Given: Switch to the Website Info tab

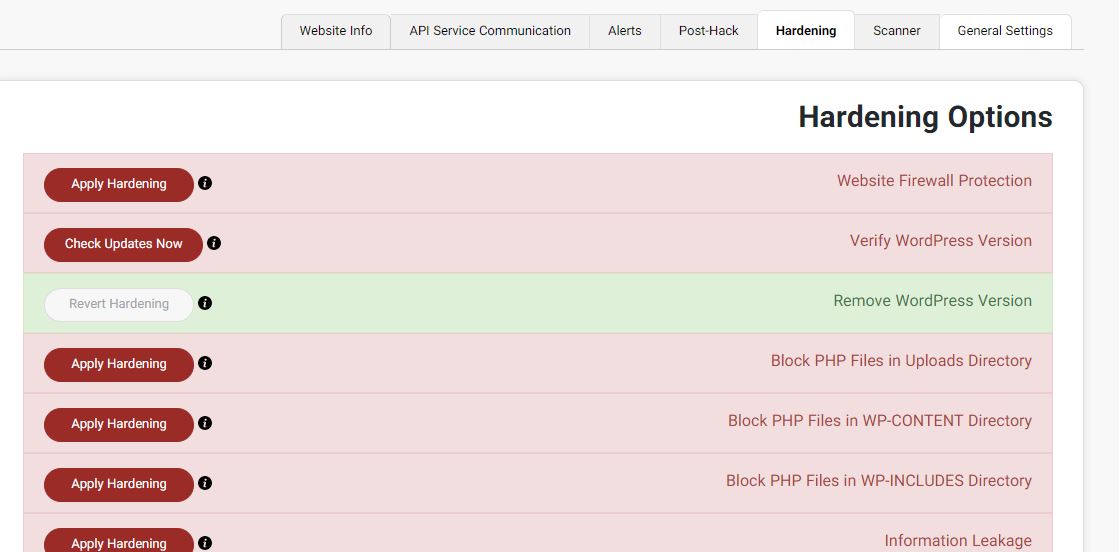Looking at the screenshot, I should coord(336,31).
